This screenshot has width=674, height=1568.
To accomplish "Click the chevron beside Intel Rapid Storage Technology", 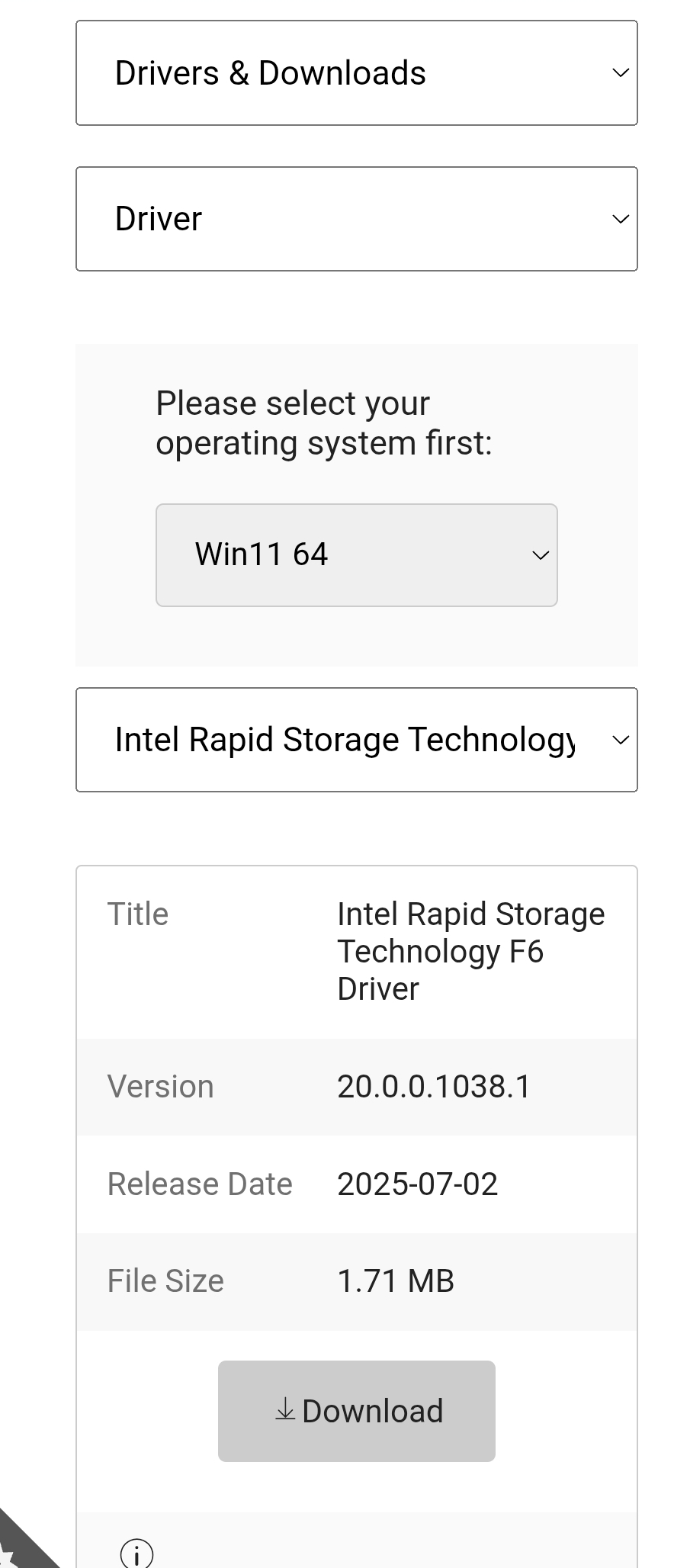I will (621, 740).
